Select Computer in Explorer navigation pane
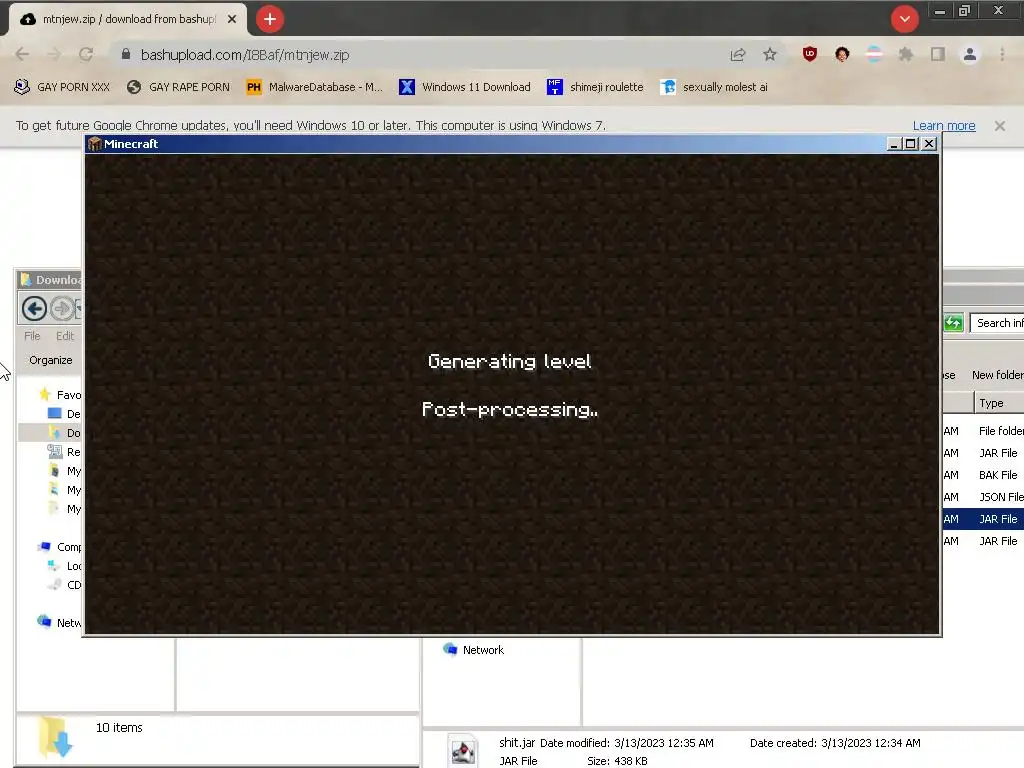Viewport: 1024px width, 768px height. (59, 547)
